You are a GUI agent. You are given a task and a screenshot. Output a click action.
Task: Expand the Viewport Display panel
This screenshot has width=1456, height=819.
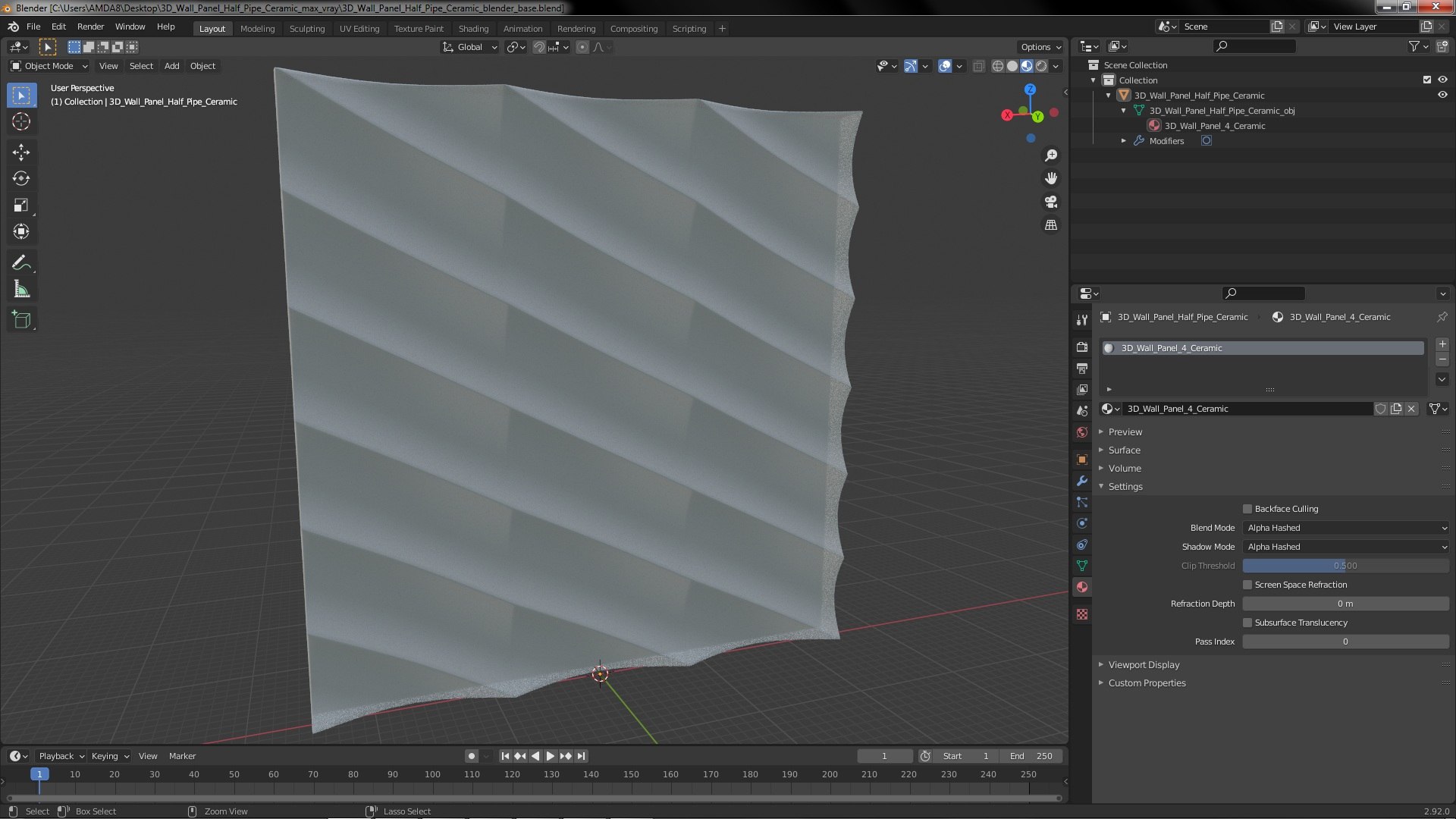1144,664
